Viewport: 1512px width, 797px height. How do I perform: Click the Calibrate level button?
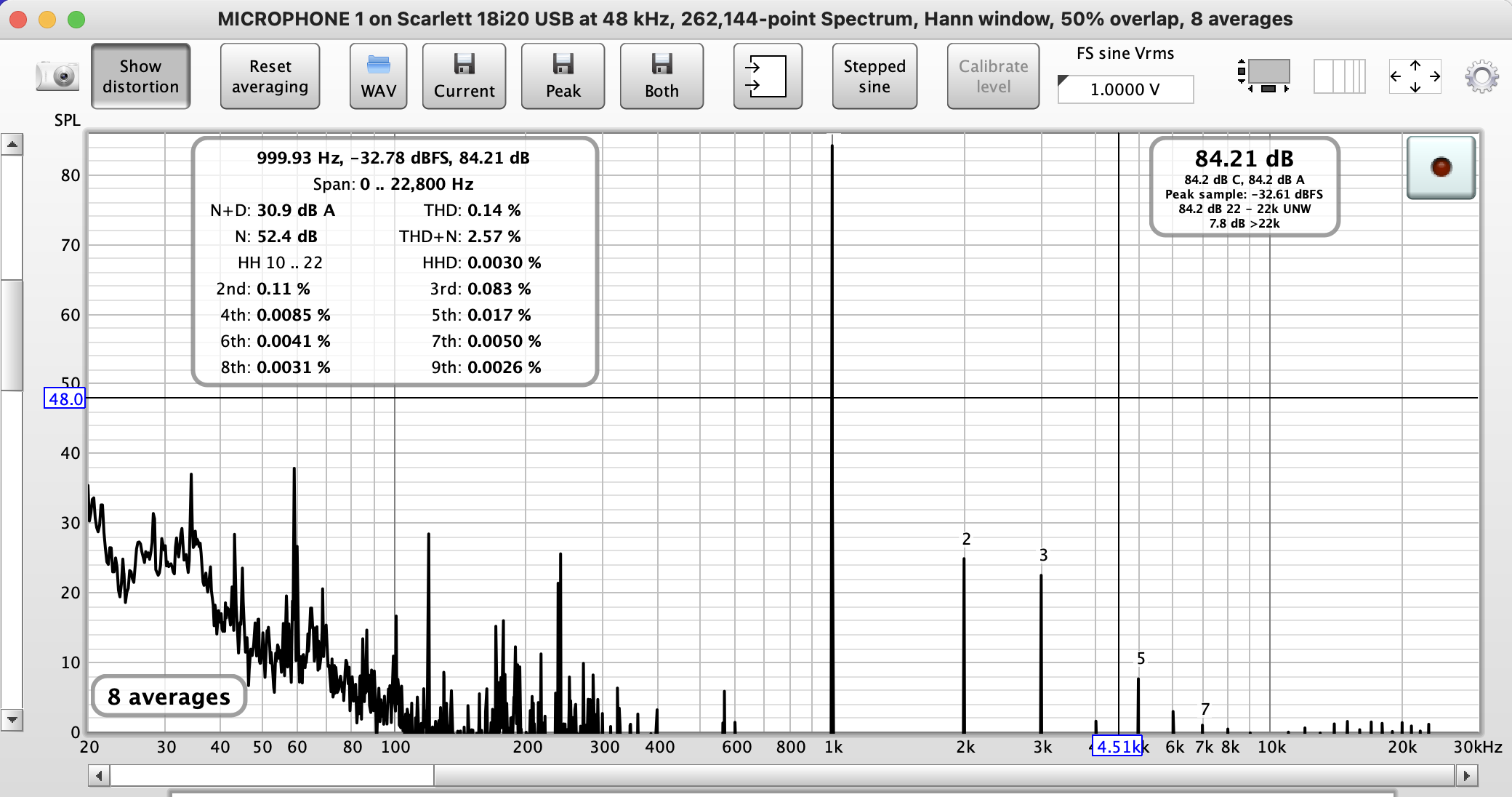point(993,76)
